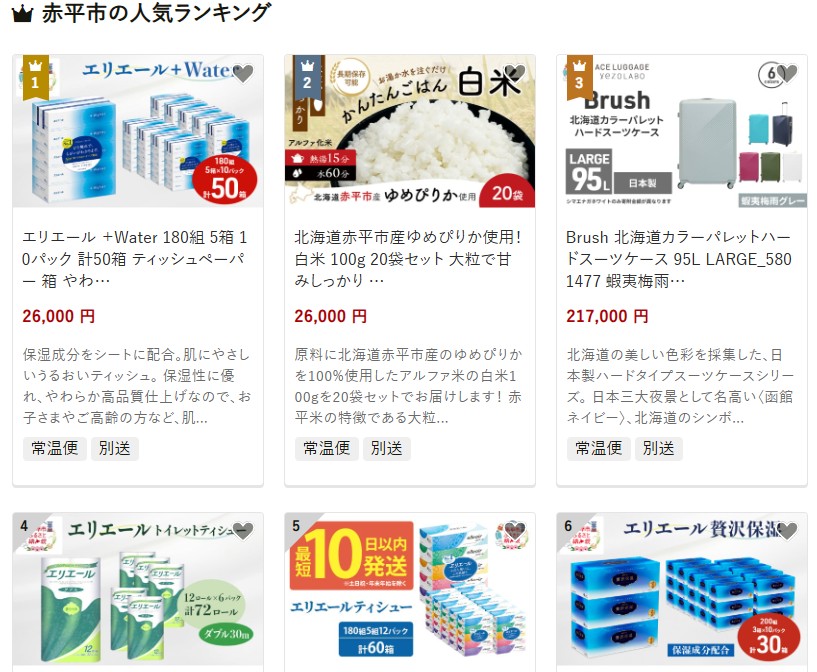Open the かんたんごはん white rice product image
817x672 pixels.
pos(410,131)
